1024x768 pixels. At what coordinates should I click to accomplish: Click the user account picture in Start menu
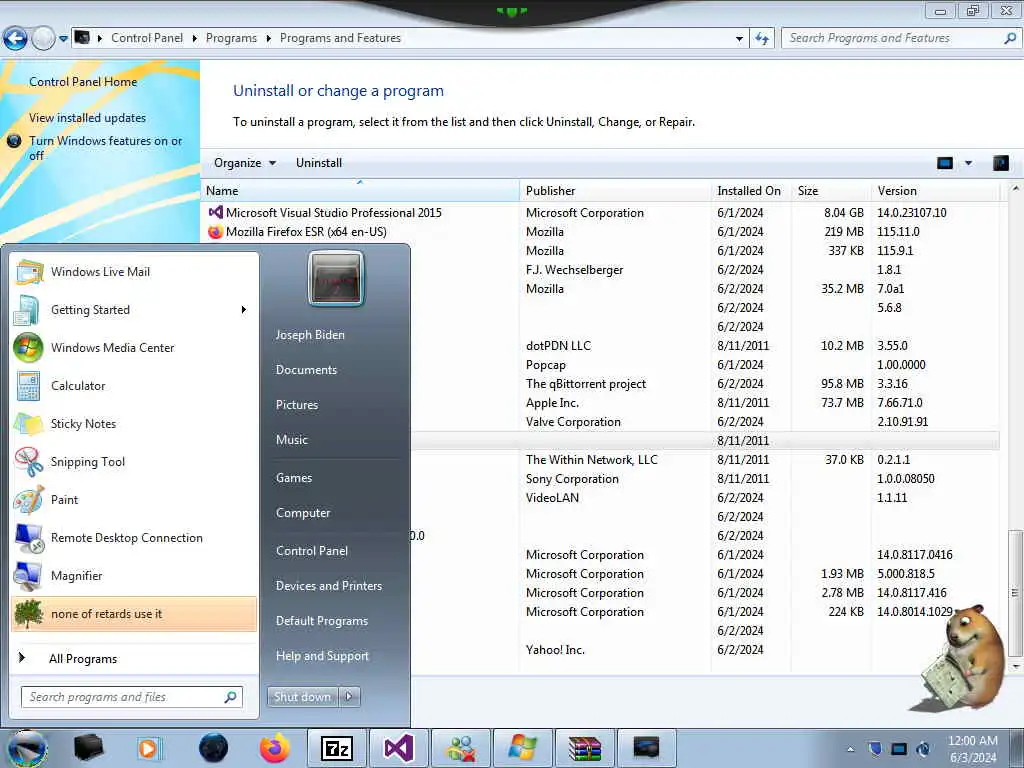pyautogui.click(x=336, y=279)
